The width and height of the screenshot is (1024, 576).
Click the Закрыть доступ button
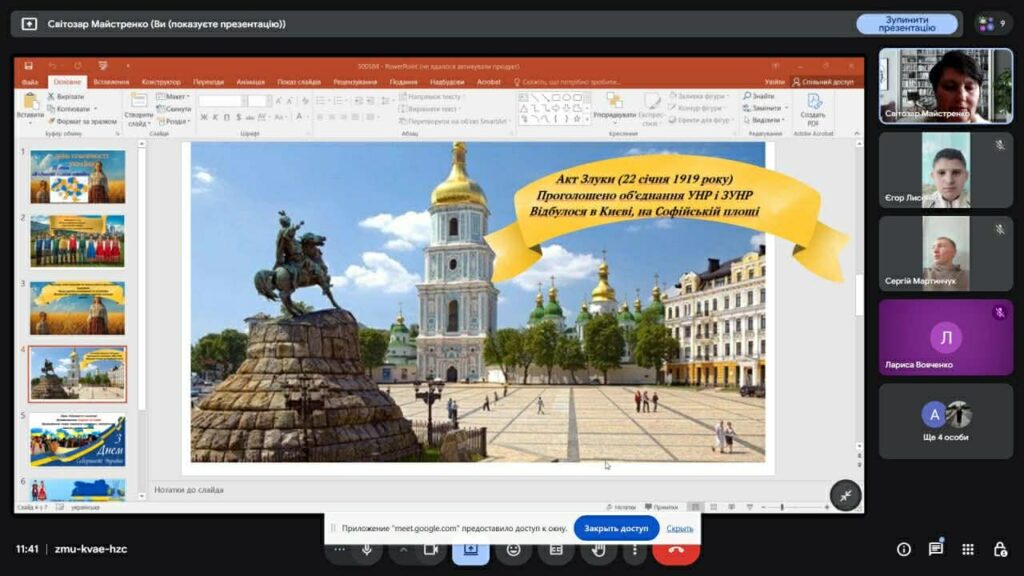pos(616,528)
